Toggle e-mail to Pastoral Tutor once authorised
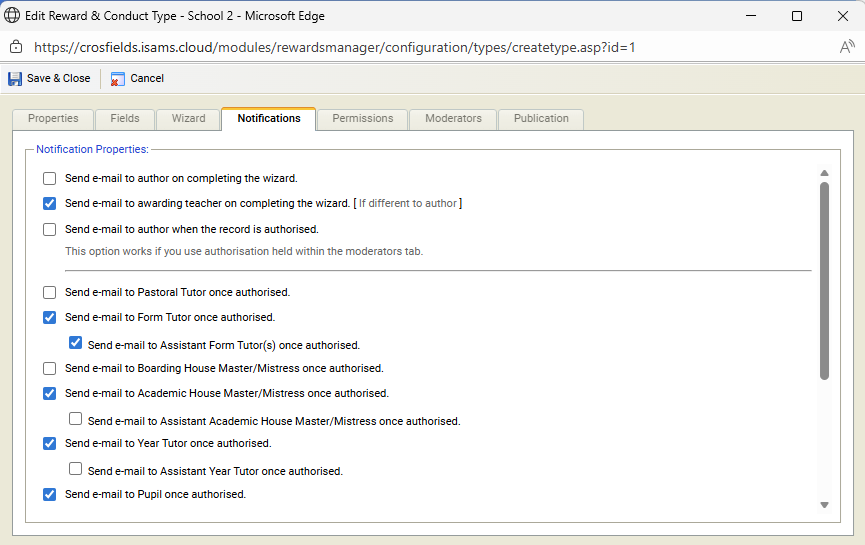865x545 pixels. [49, 293]
